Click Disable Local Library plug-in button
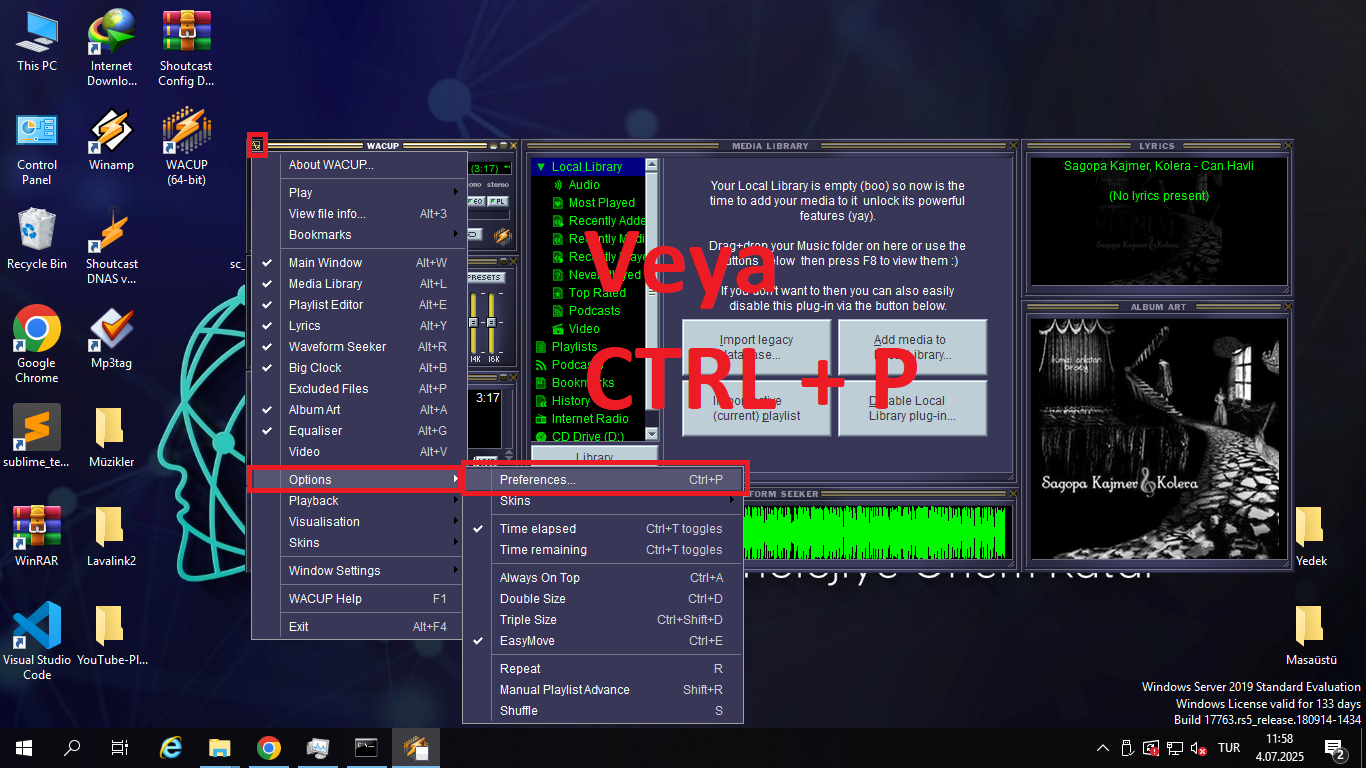Screen dimensions: 1366x768 click(912, 408)
